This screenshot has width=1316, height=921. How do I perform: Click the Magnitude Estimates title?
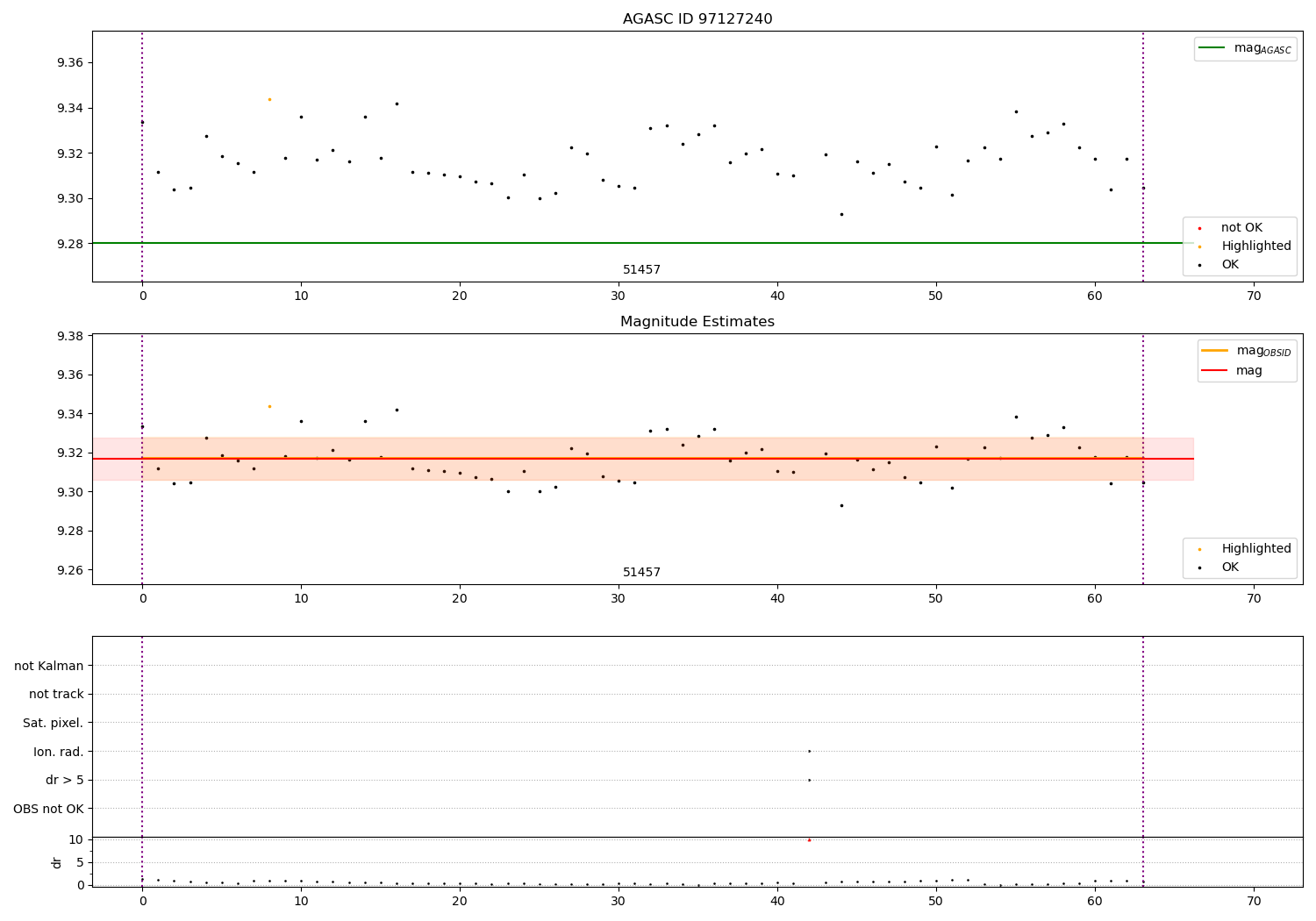pyautogui.click(x=697, y=322)
